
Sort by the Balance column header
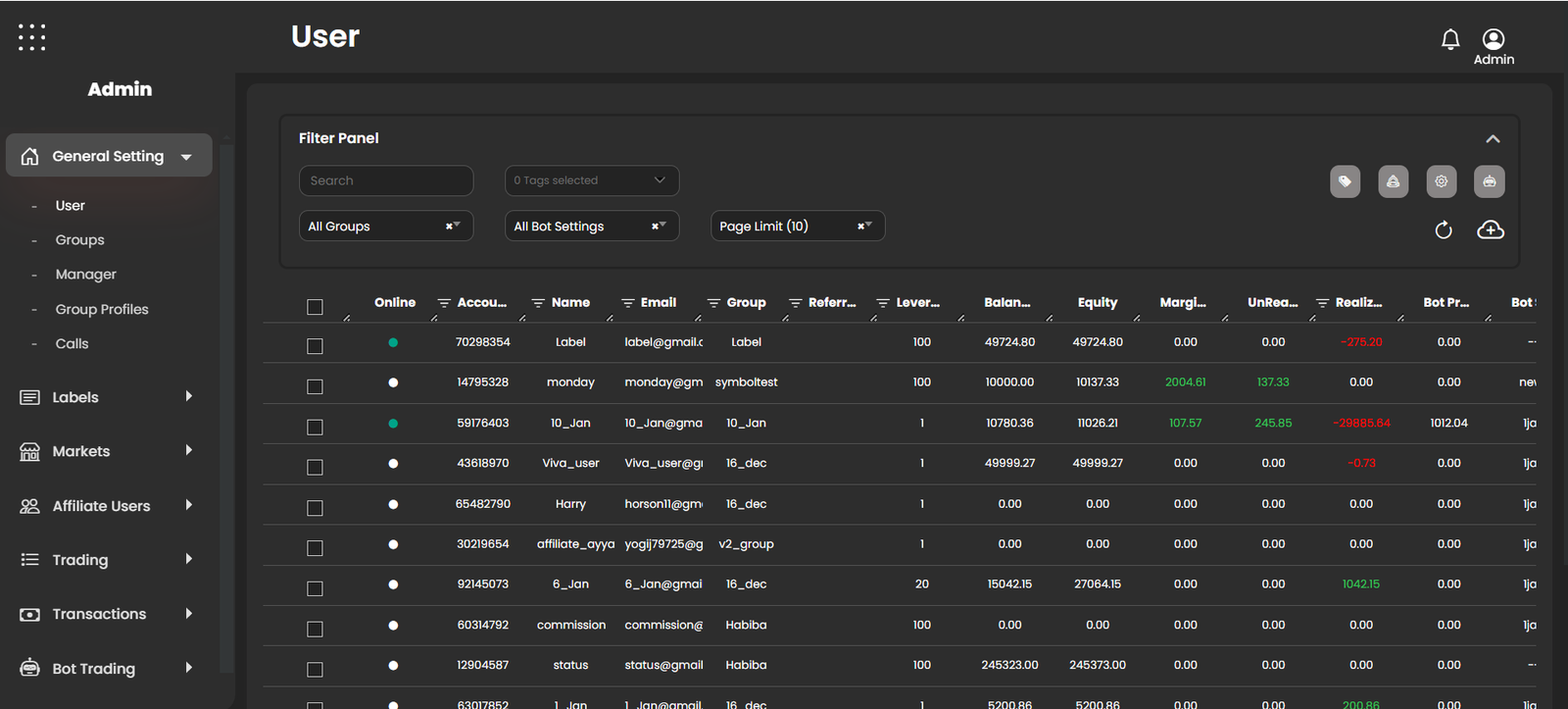click(x=1007, y=302)
